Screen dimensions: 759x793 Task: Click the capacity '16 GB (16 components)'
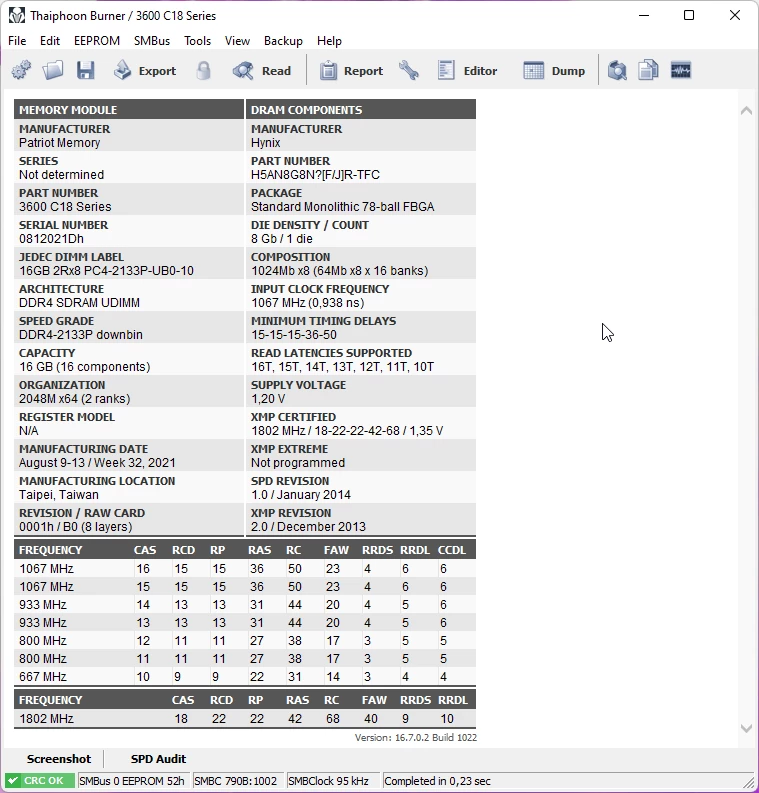[84, 367]
